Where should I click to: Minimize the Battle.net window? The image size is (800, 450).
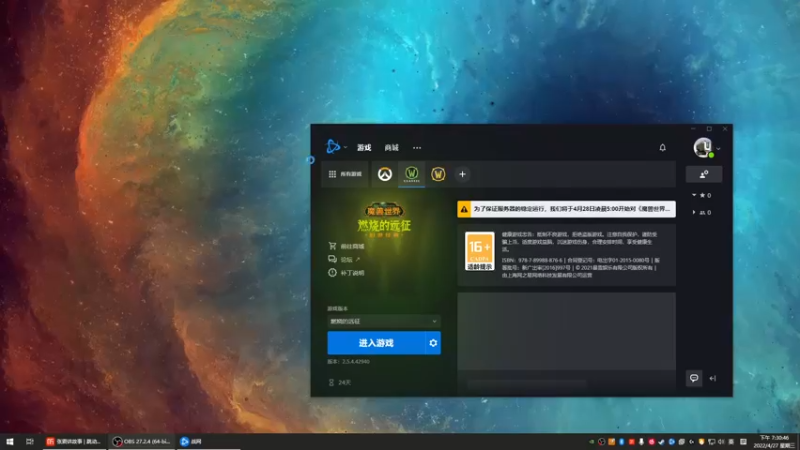(x=693, y=129)
